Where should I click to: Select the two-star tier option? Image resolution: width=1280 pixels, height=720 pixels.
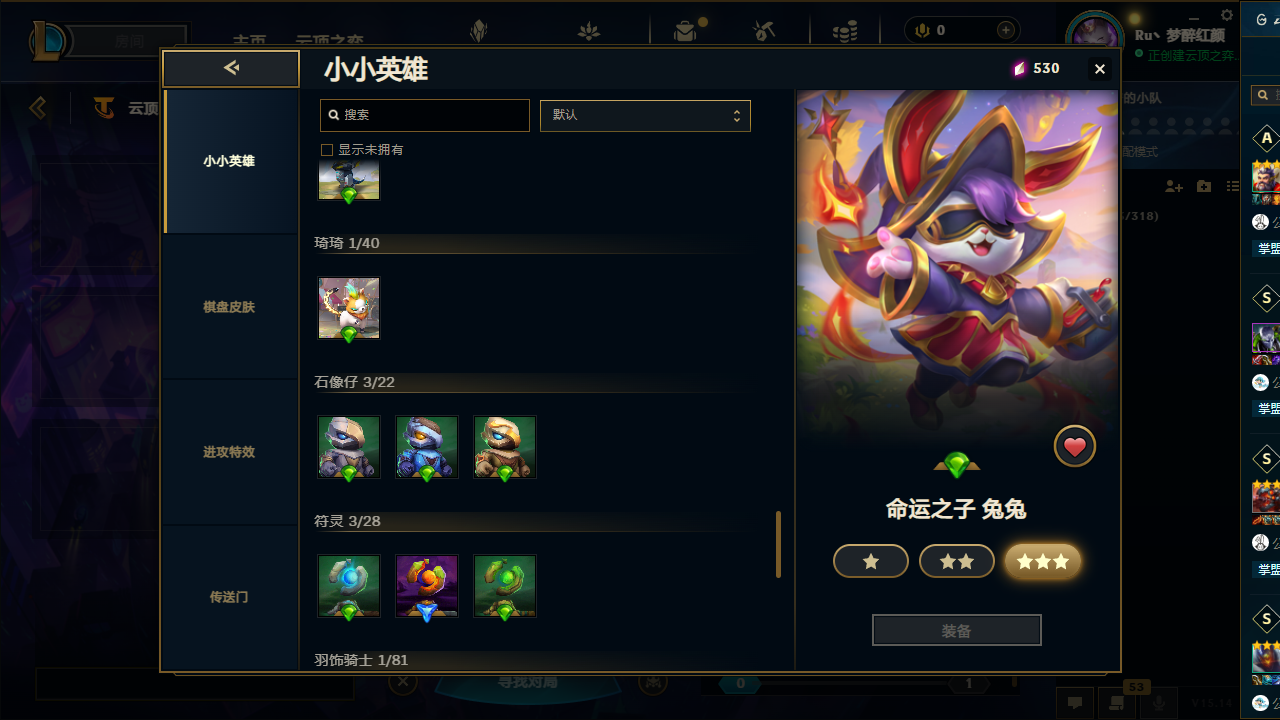click(x=957, y=562)
